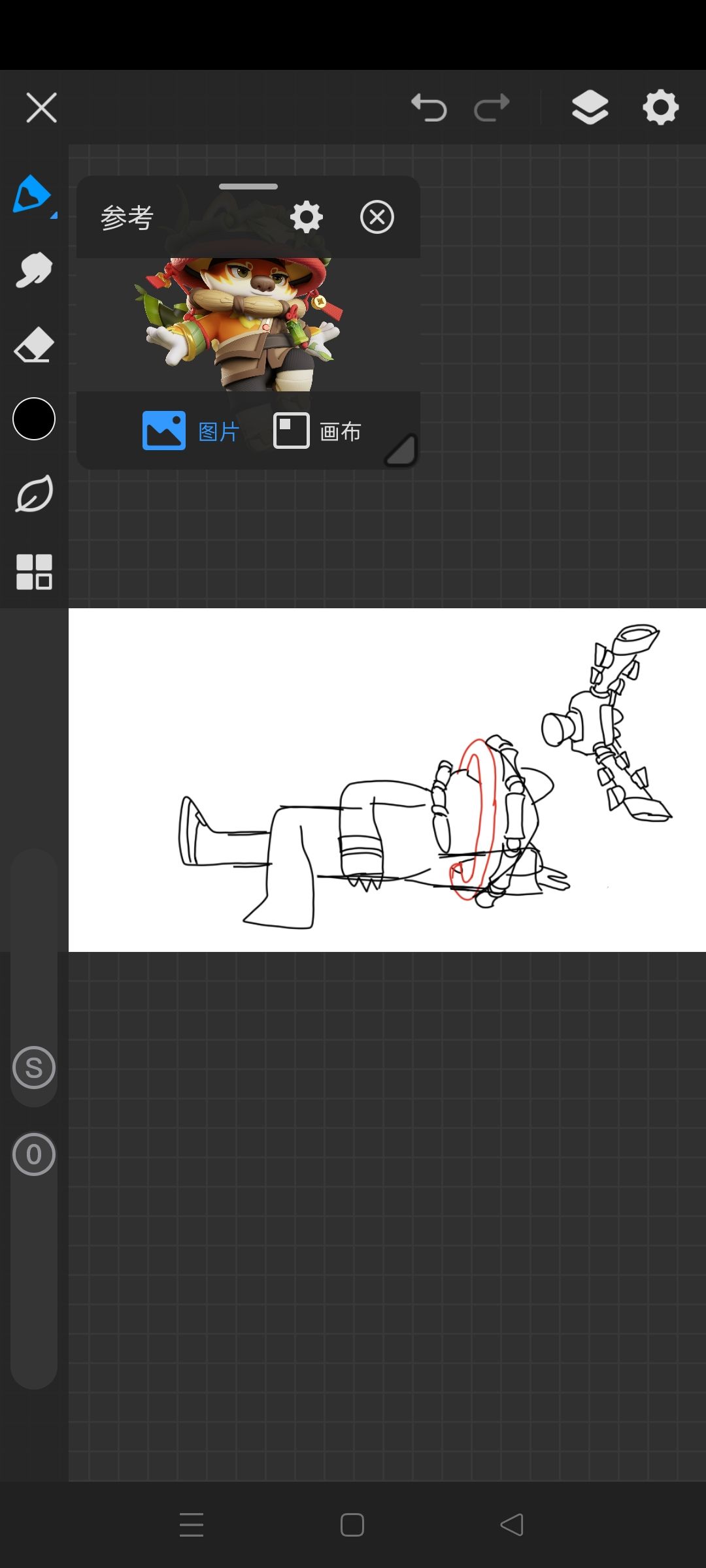Viewport: 706px width, 1568px height.
Task: Open the leaf-shaped tool
Action: pos(34,495)
